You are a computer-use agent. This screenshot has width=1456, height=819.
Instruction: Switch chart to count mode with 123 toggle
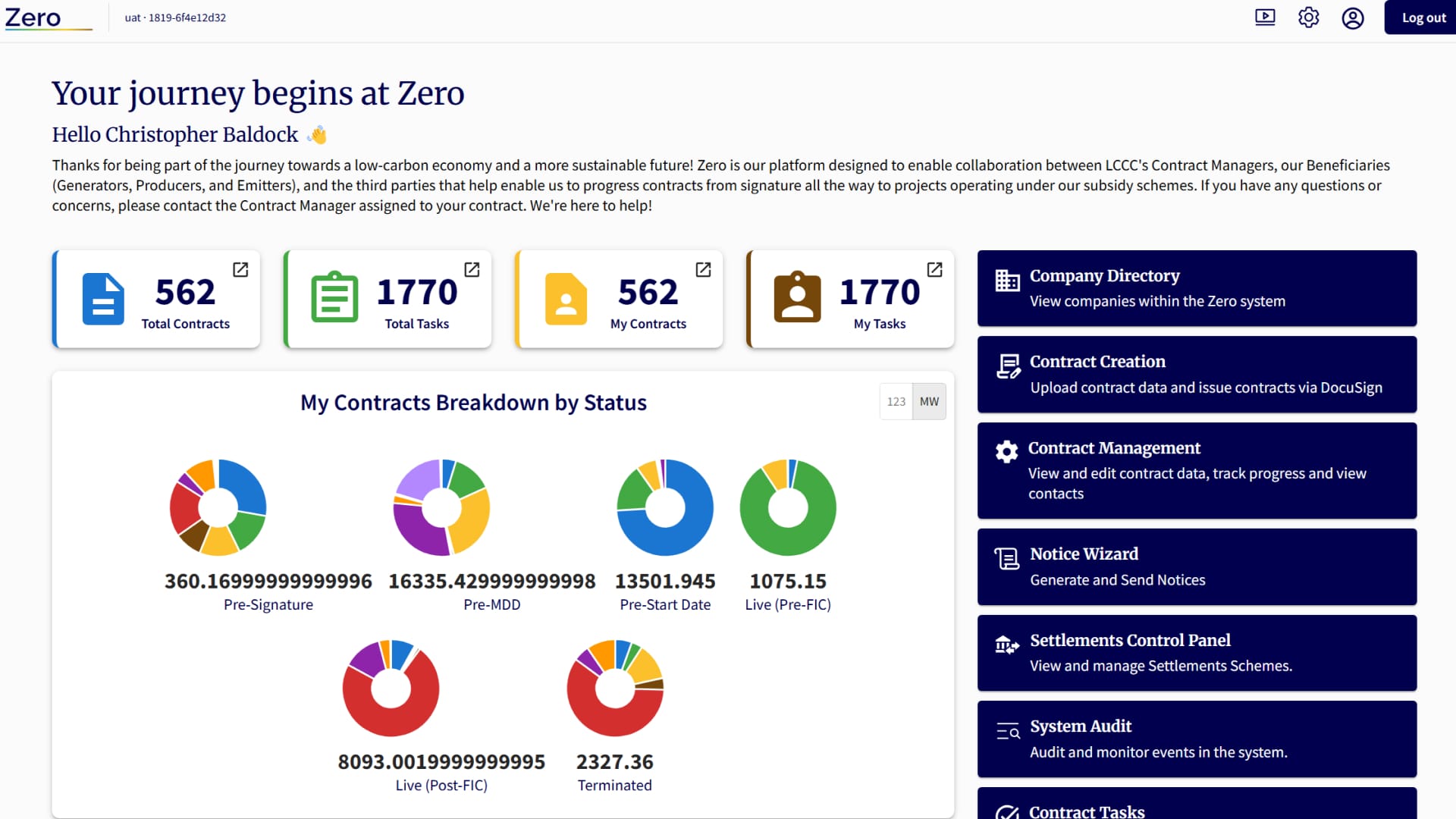pos(896,401)
